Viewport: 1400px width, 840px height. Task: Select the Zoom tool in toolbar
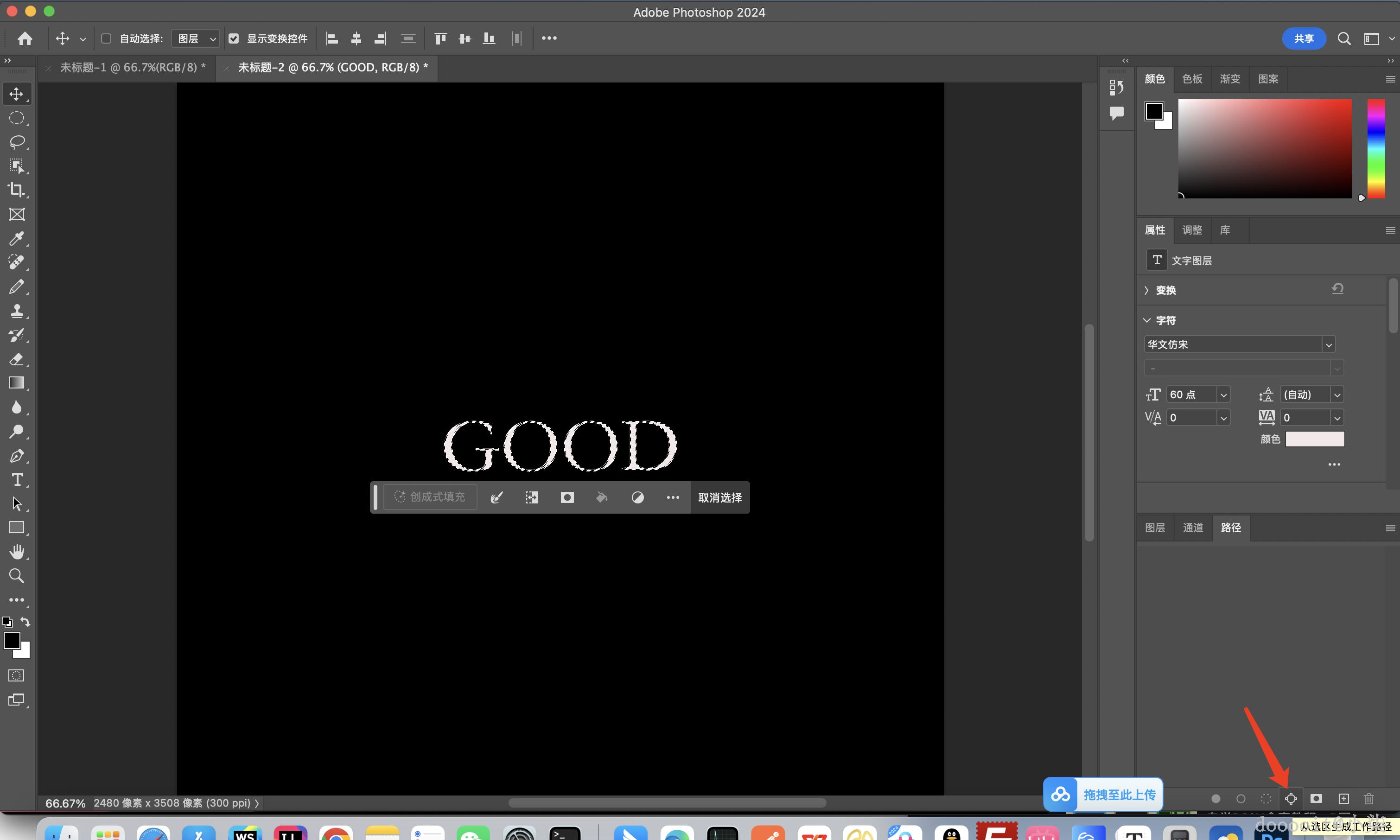(16, 576)
